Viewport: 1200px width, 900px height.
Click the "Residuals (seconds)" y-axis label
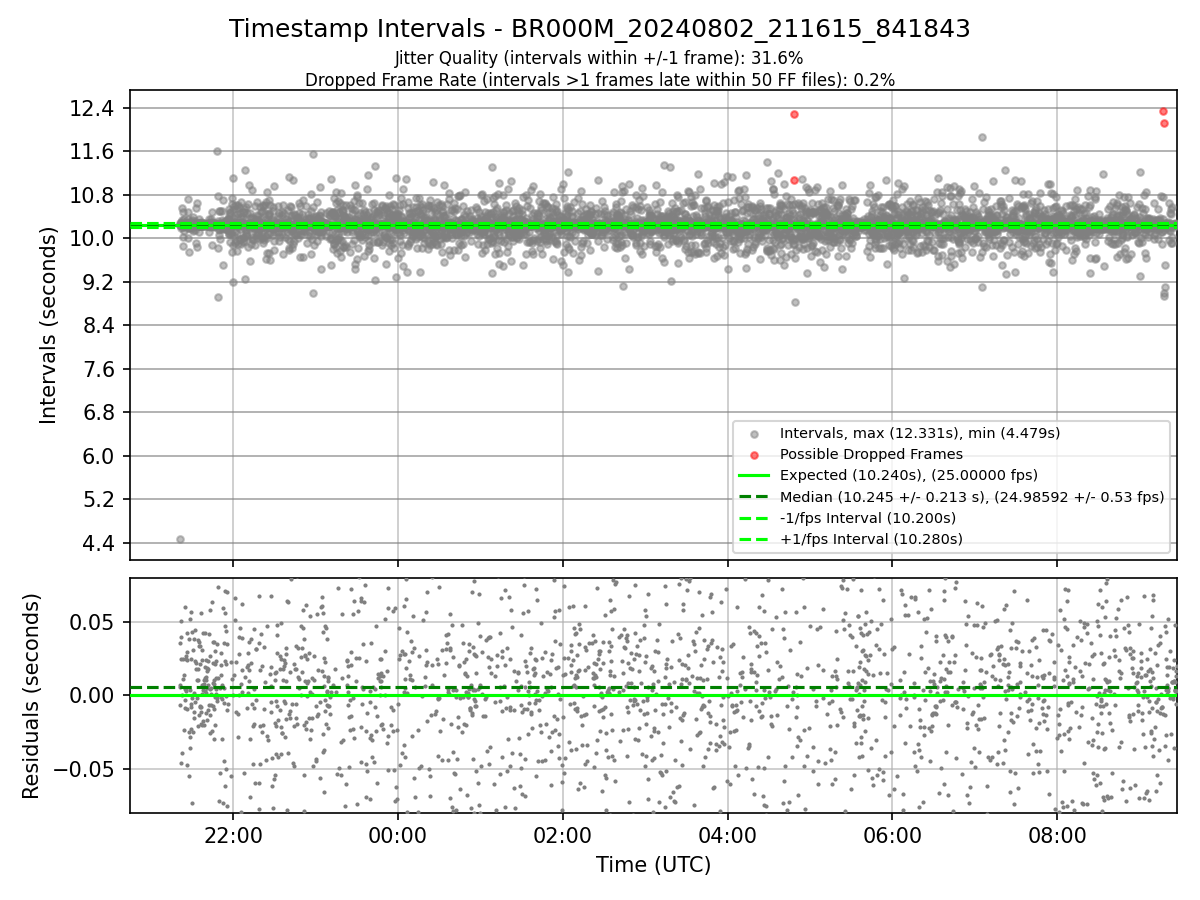pos(31,696)
